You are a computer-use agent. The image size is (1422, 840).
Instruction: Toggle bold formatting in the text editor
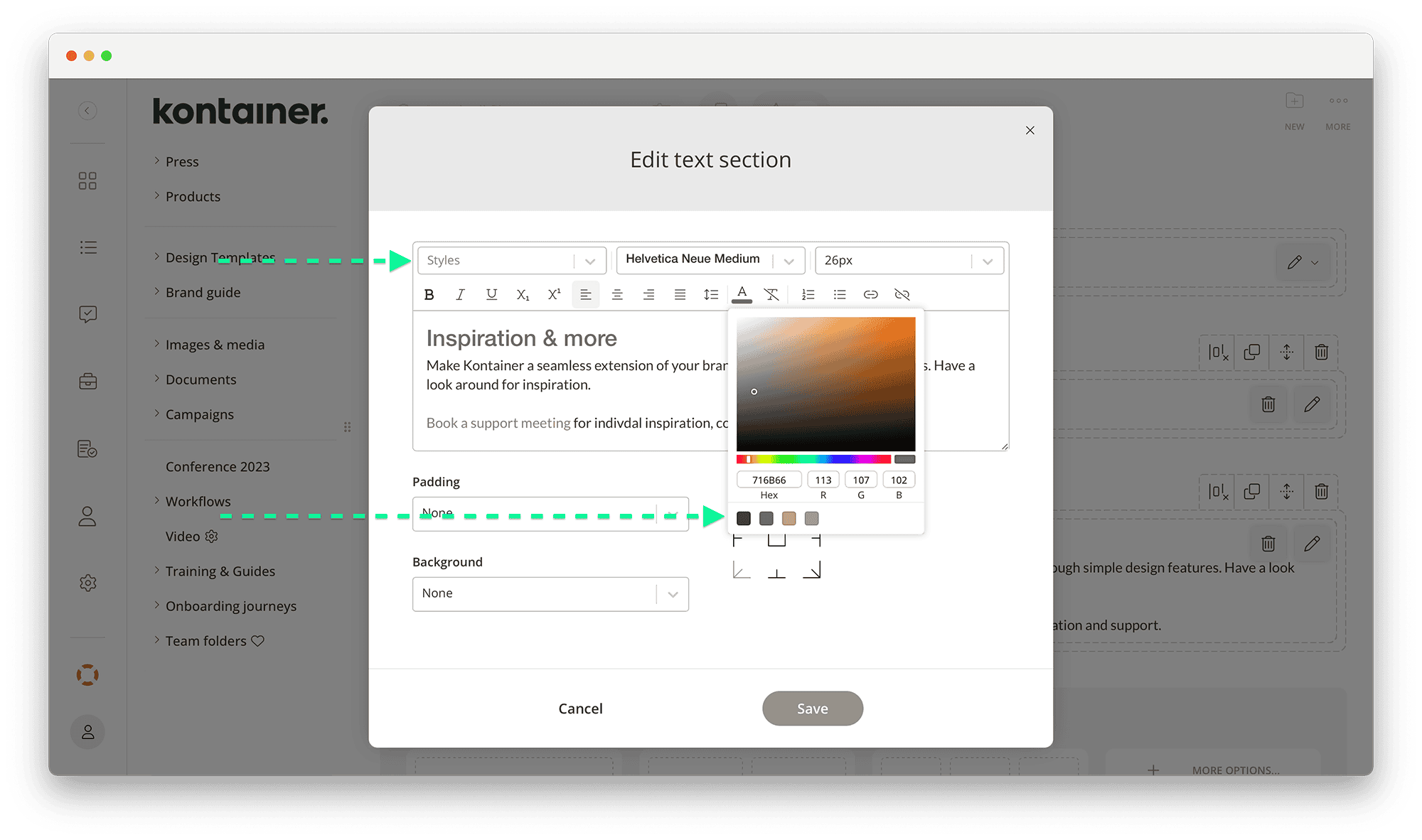tap(429, 294)
